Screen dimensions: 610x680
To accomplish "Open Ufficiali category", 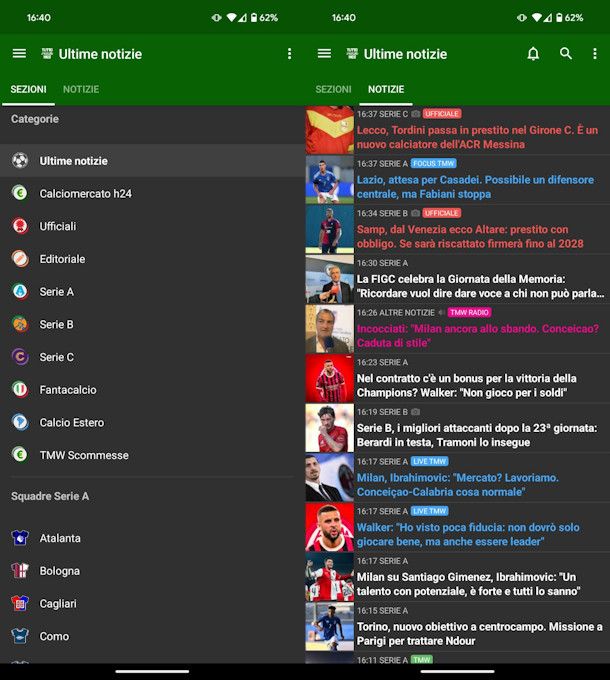I will [153, 226].
